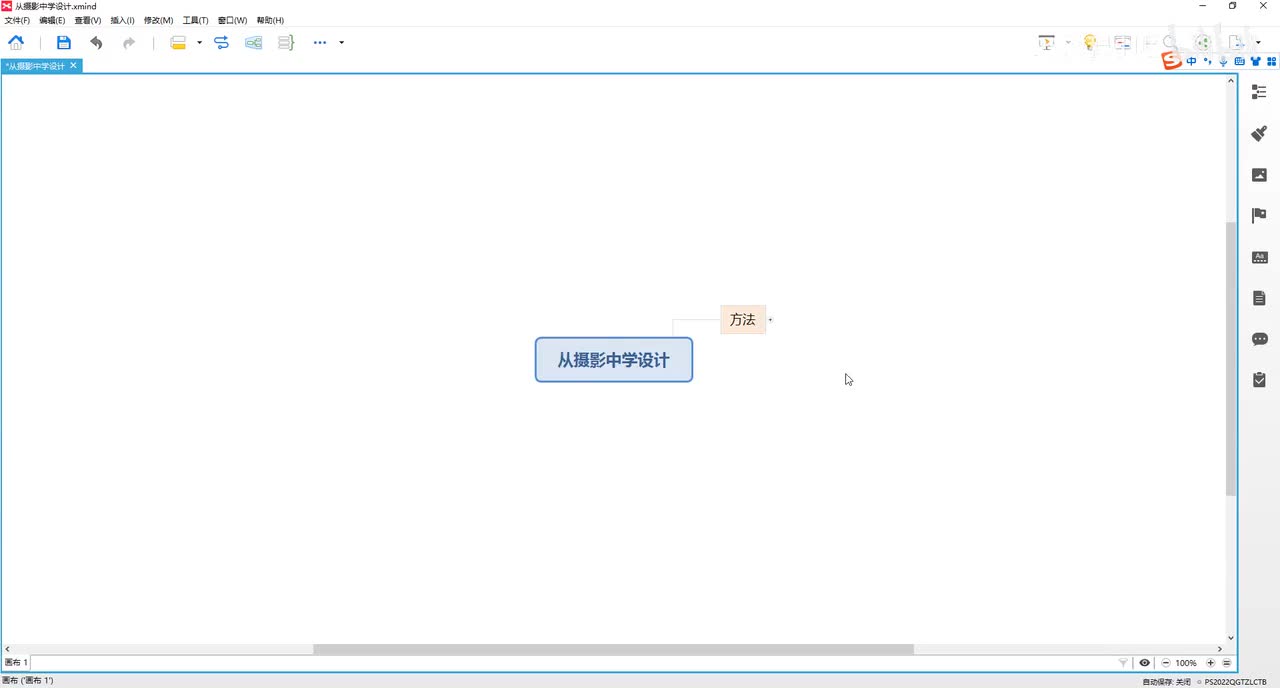
Task: Undo the last action
Action: pyautogui.click(x=96, y=42)
